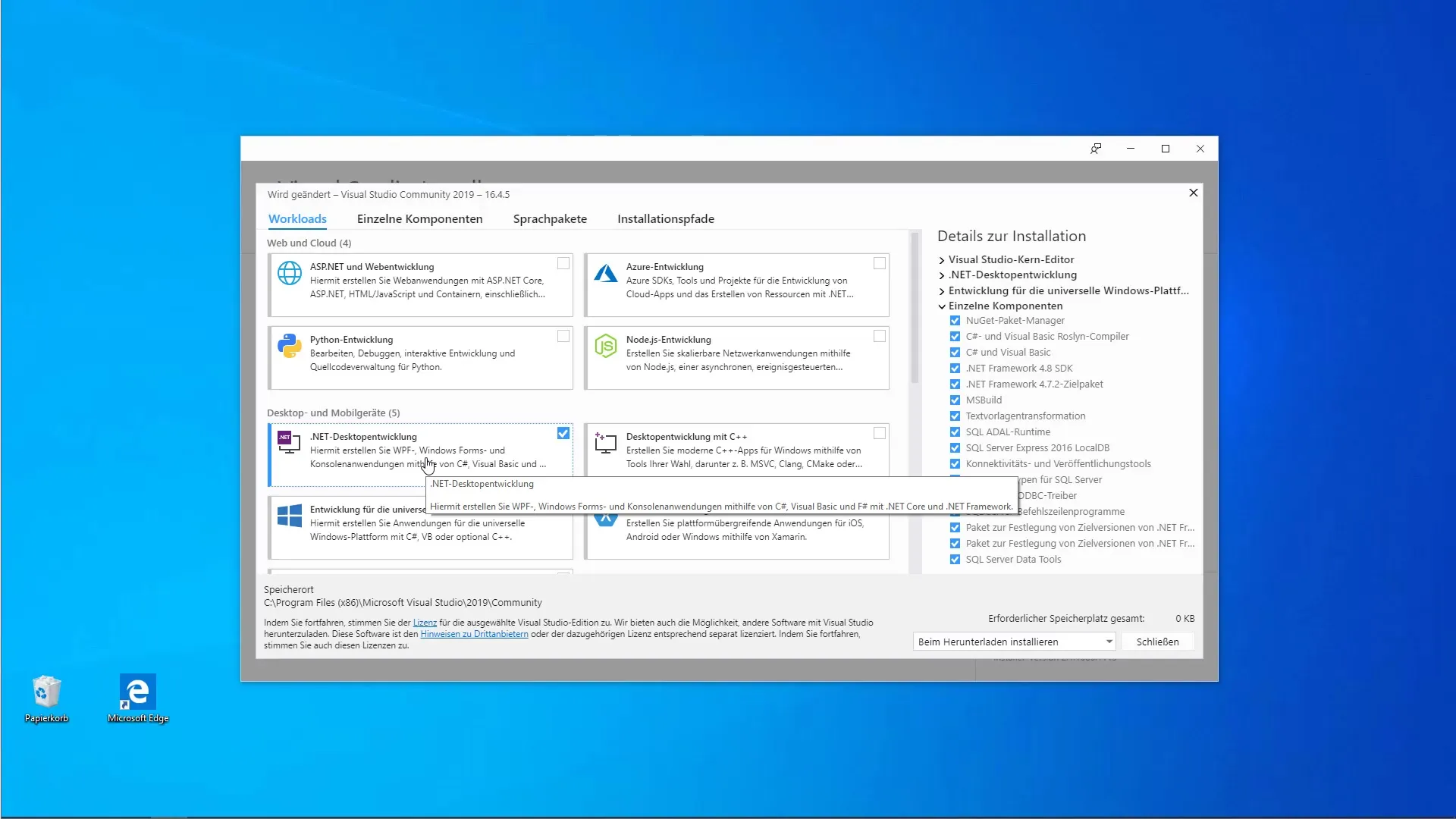Close the workload modification dialog

coord(1194,193)
